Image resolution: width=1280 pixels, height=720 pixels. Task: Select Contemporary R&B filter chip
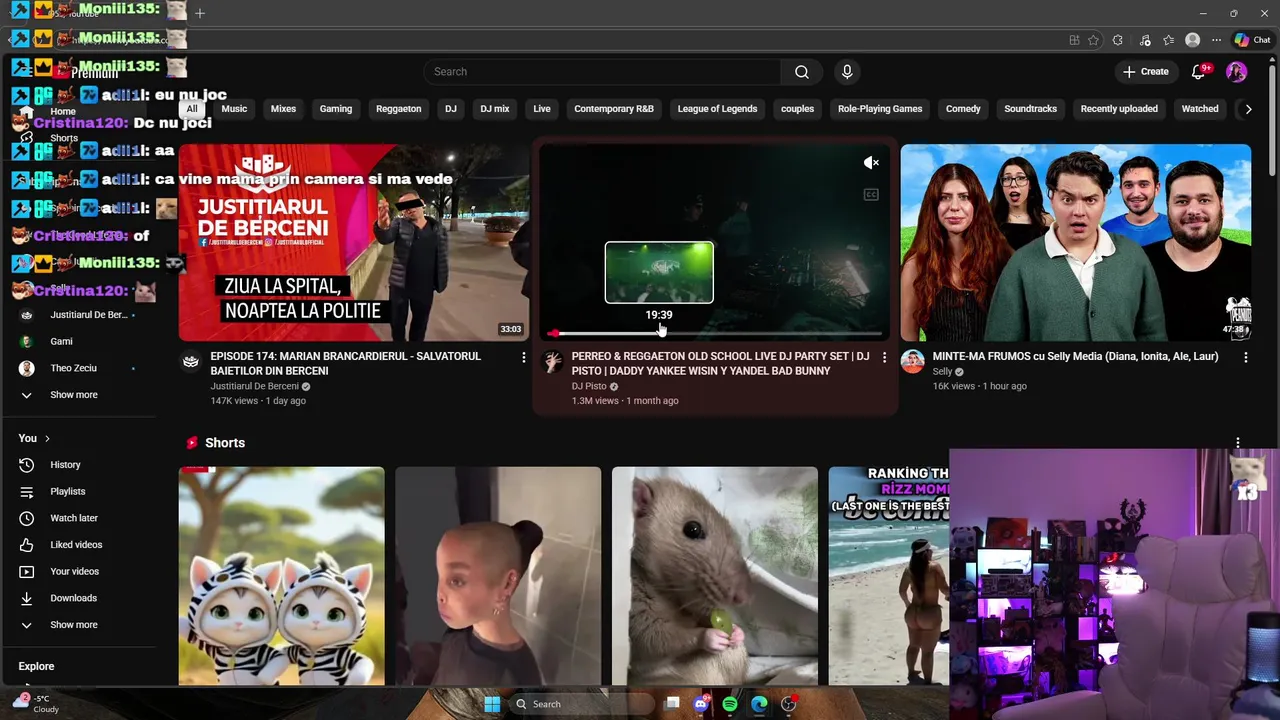pos(614,109)
